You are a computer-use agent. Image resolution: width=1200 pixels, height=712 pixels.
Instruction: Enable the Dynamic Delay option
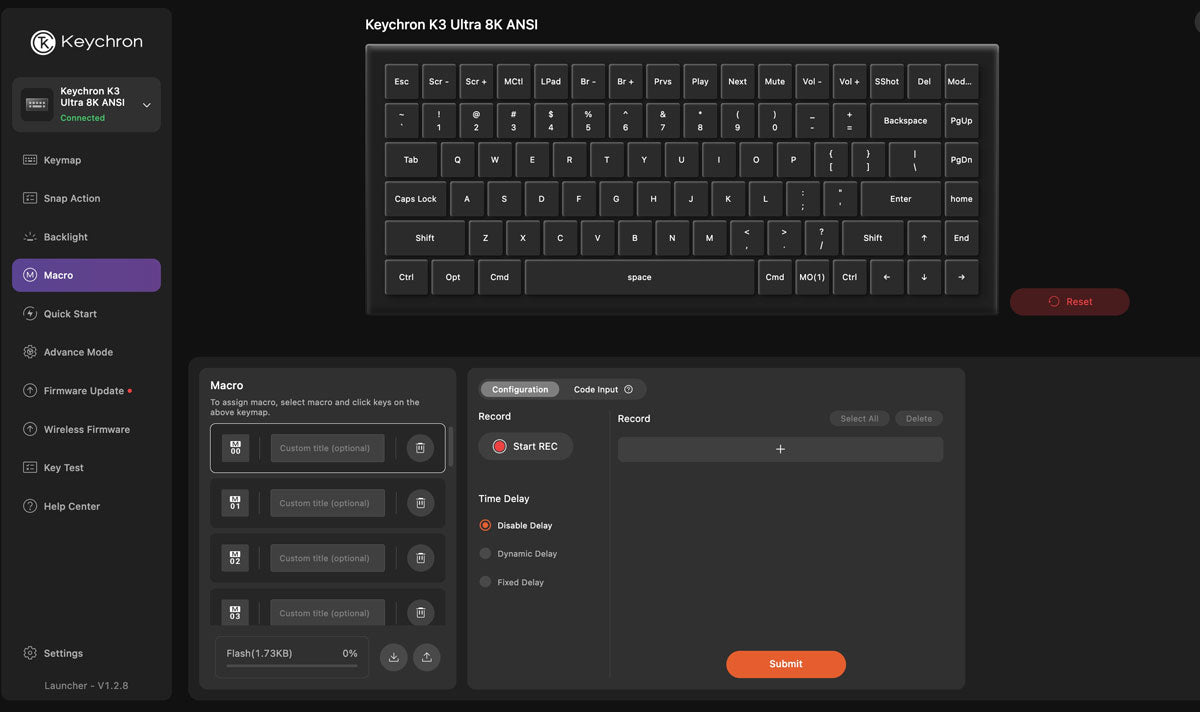[486, 553]
